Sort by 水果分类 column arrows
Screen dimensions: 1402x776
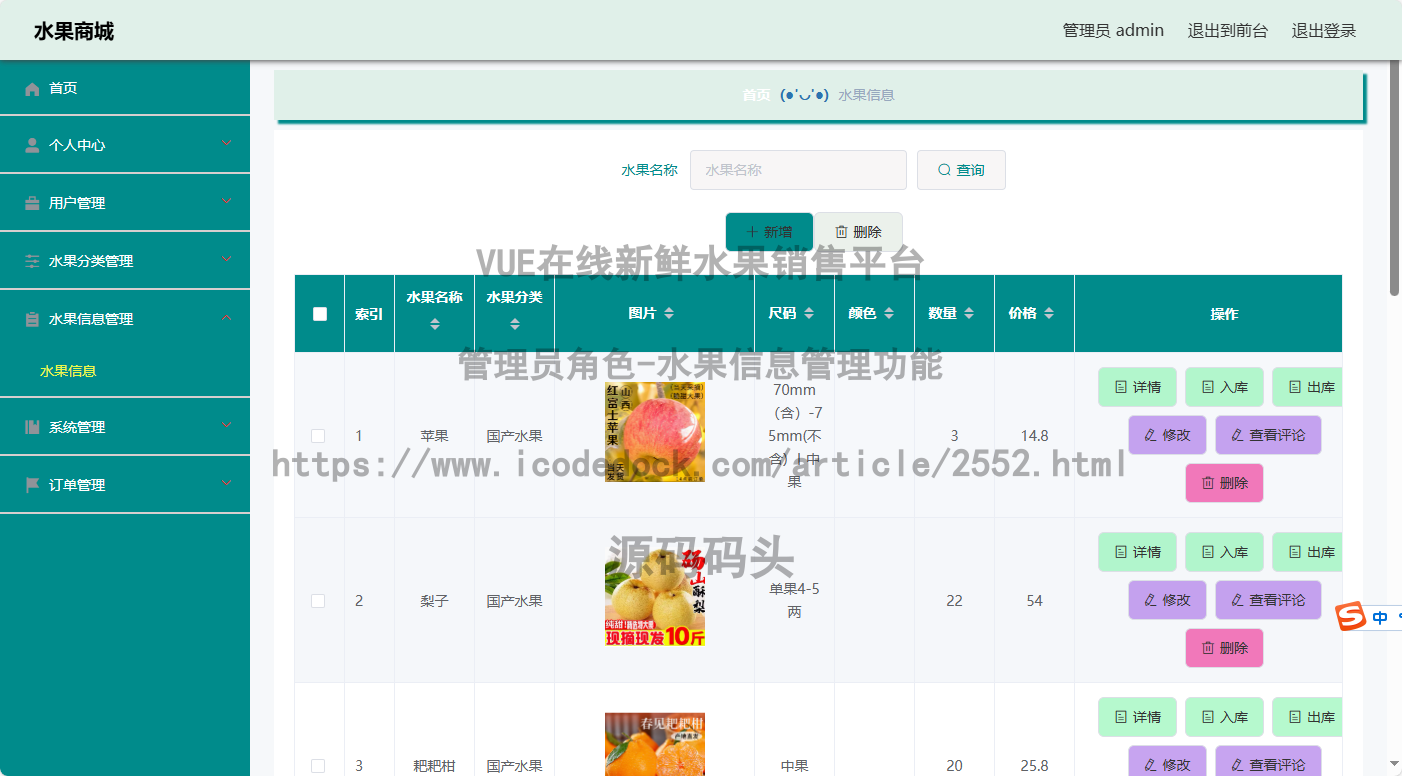(x=514, y=324)
